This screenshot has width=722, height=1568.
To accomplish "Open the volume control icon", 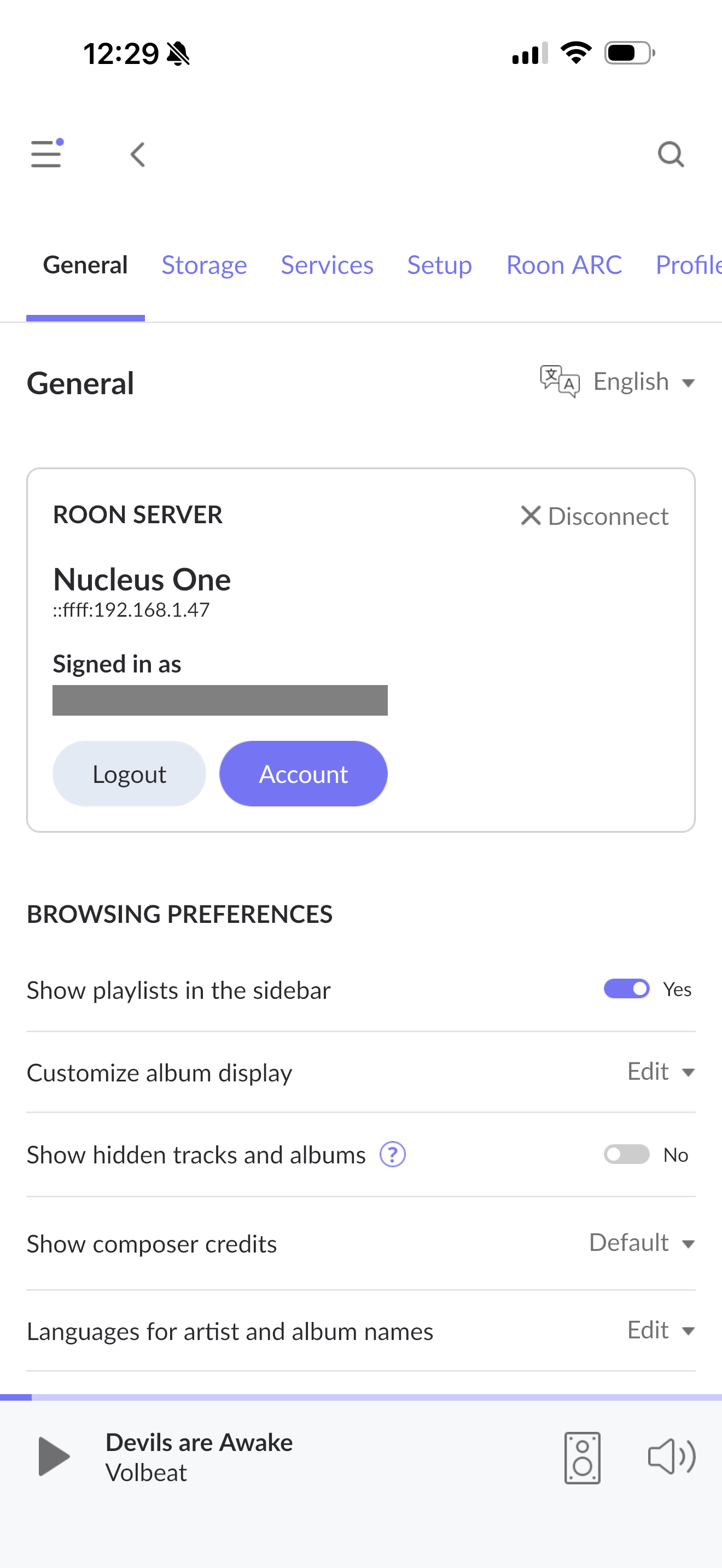I will (671, 1456).
